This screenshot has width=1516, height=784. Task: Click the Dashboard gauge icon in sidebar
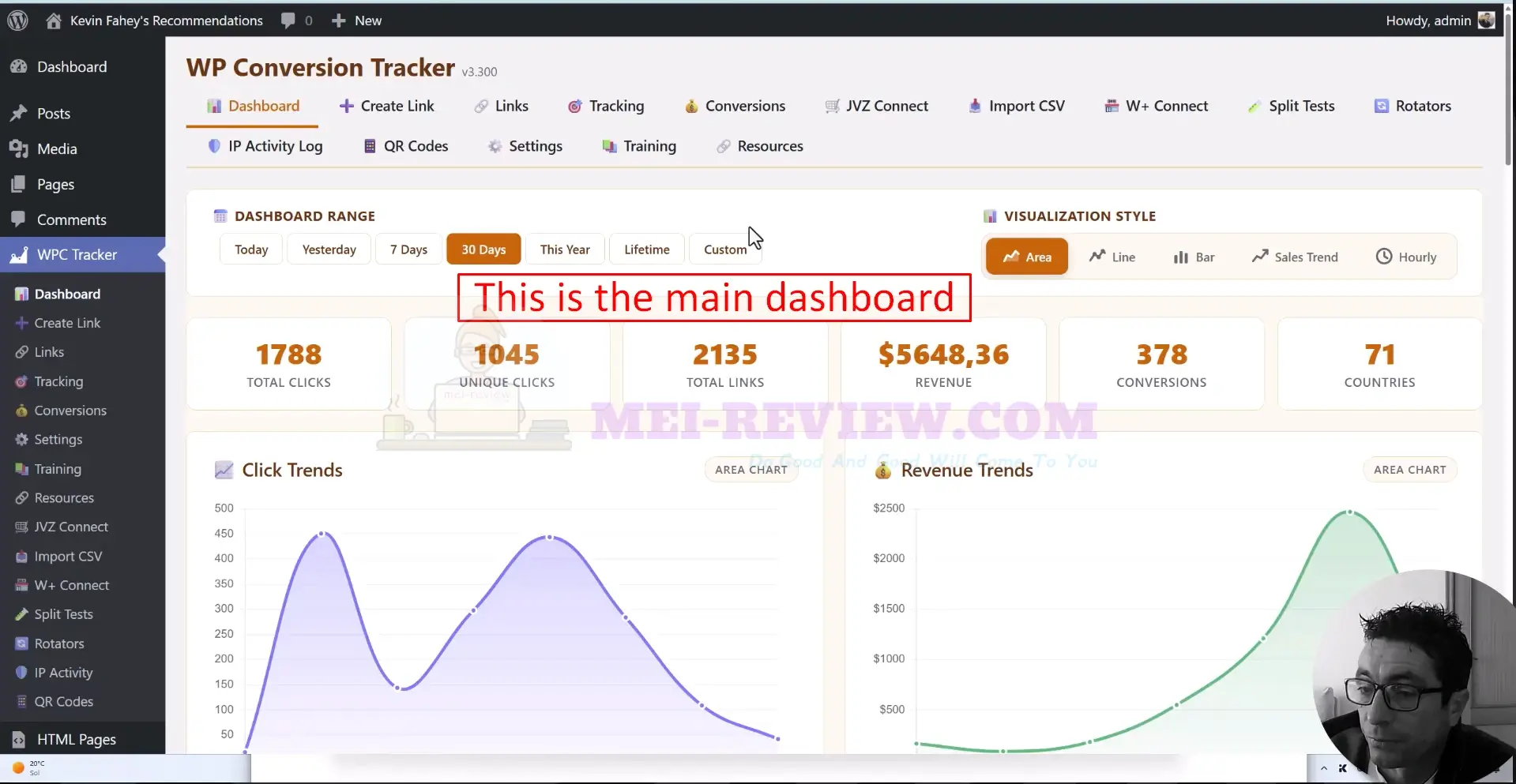tap(19, 67)
